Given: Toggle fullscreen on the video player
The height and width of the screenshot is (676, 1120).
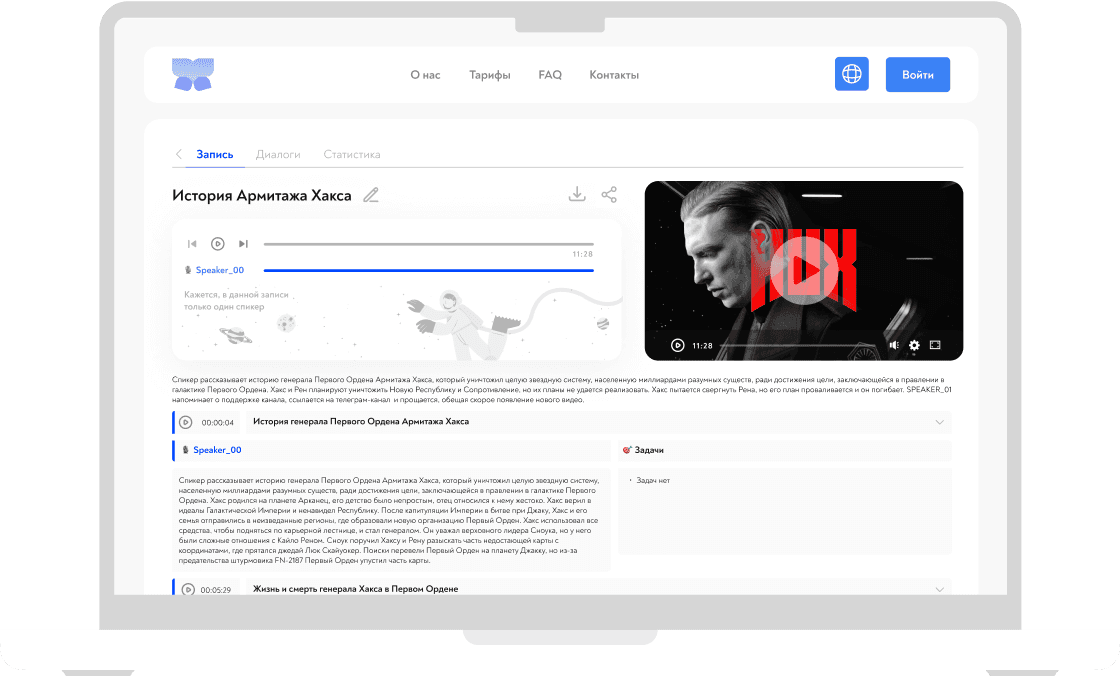Looking at the screenshot, I should pyautogui.click(x=936, y=345).
